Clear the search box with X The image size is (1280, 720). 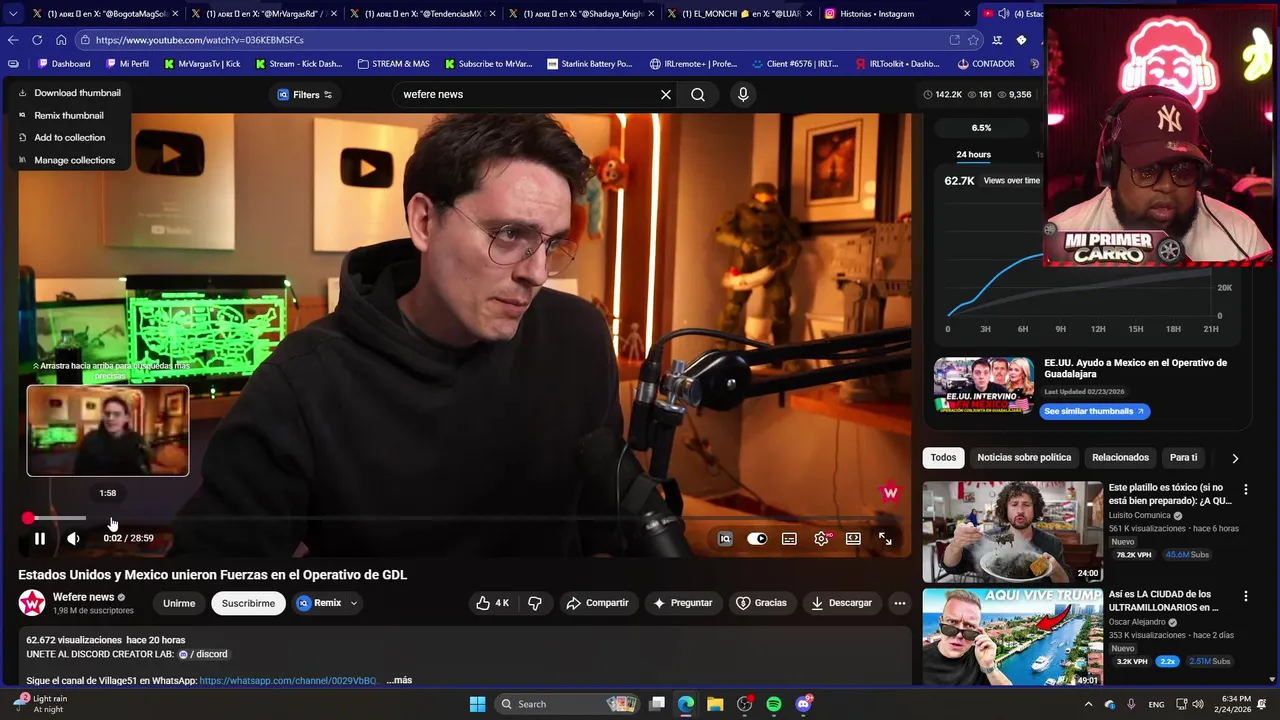tap(666, 94)
